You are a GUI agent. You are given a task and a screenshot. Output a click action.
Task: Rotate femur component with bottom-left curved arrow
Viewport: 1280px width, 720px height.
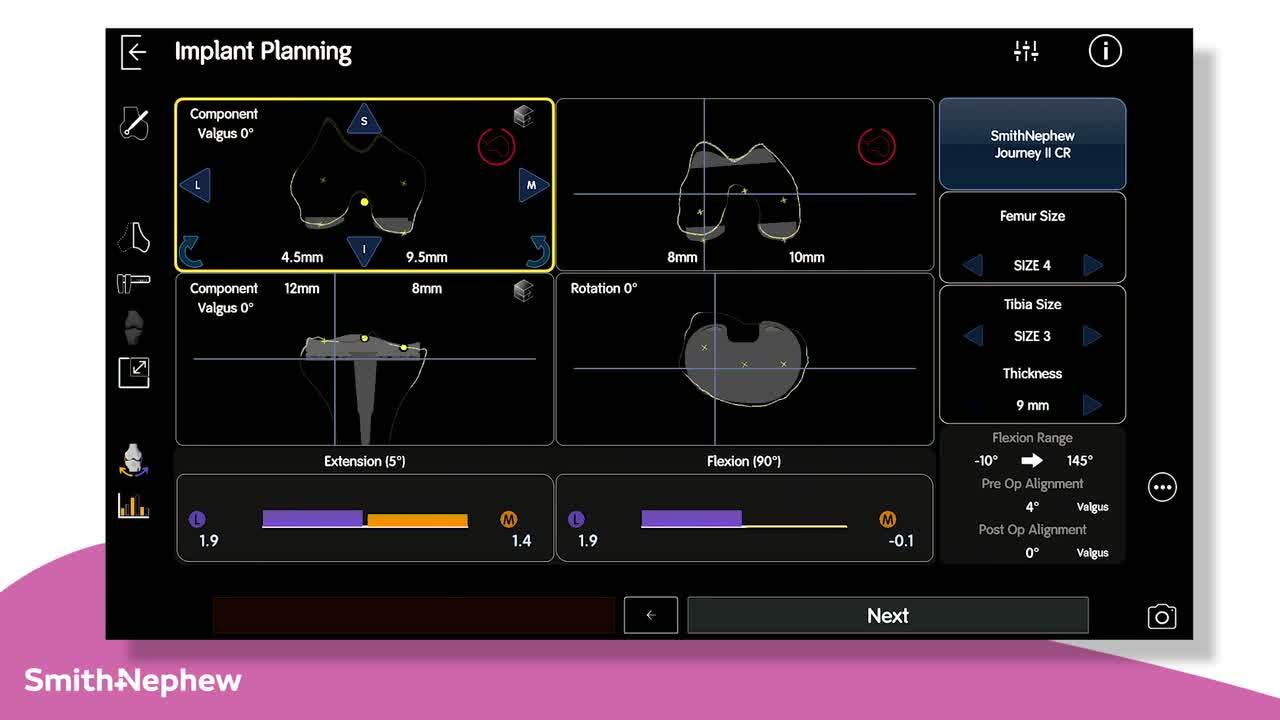(191, 253)
